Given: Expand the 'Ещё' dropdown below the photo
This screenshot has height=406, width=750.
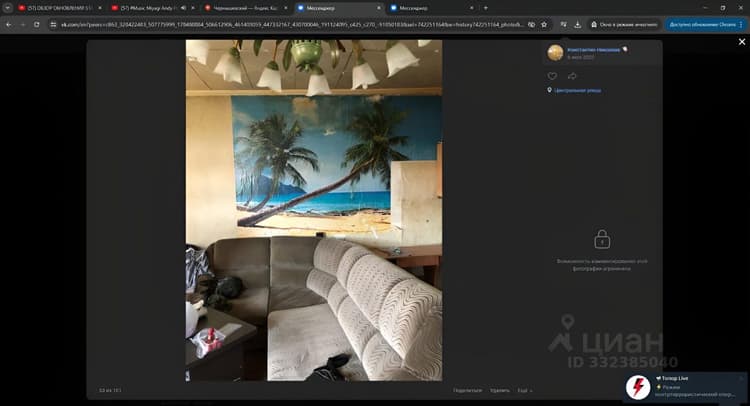Looking at the screenshot, I should tap(525, 391).
